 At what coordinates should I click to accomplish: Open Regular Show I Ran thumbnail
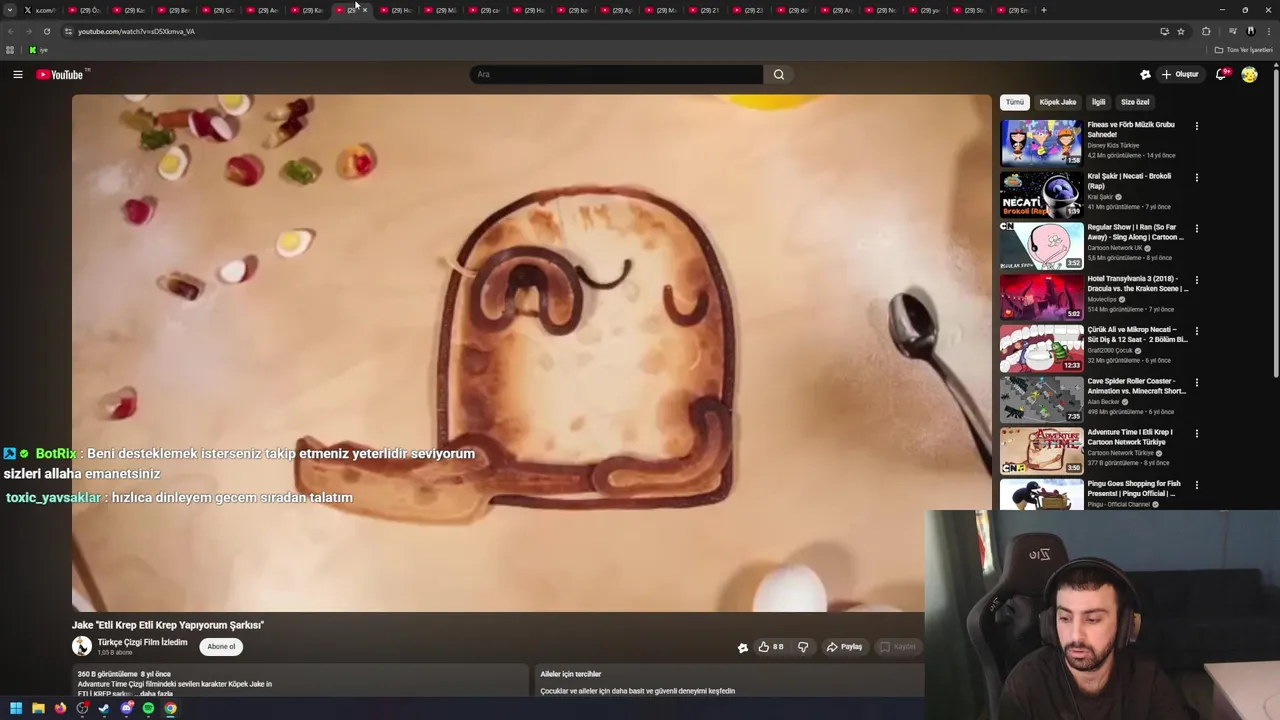tap(1041, 245)
